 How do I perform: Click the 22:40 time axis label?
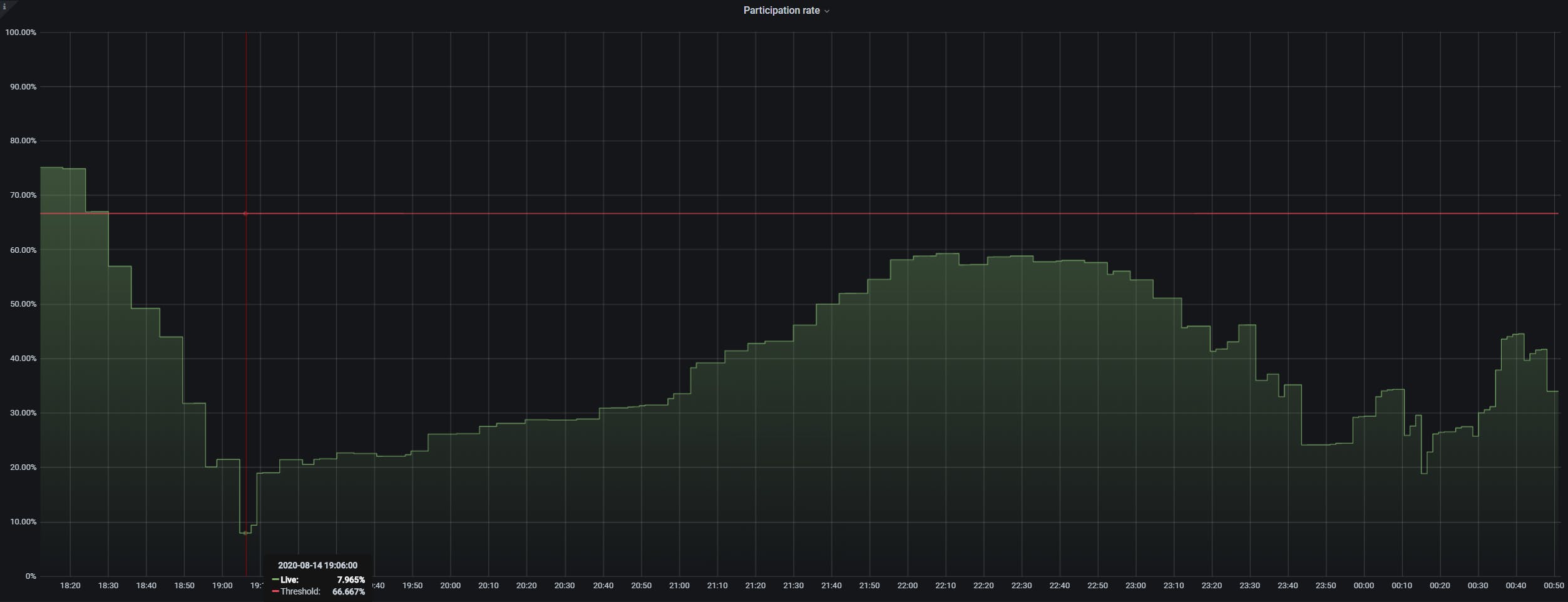click(1060, 586)
